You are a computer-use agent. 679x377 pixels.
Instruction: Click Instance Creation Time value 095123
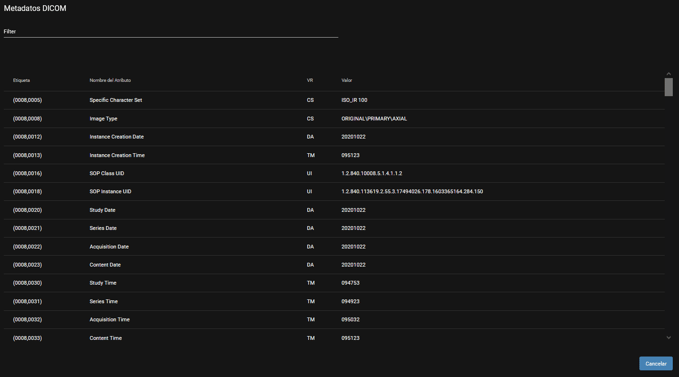click(x=350, y=155)
